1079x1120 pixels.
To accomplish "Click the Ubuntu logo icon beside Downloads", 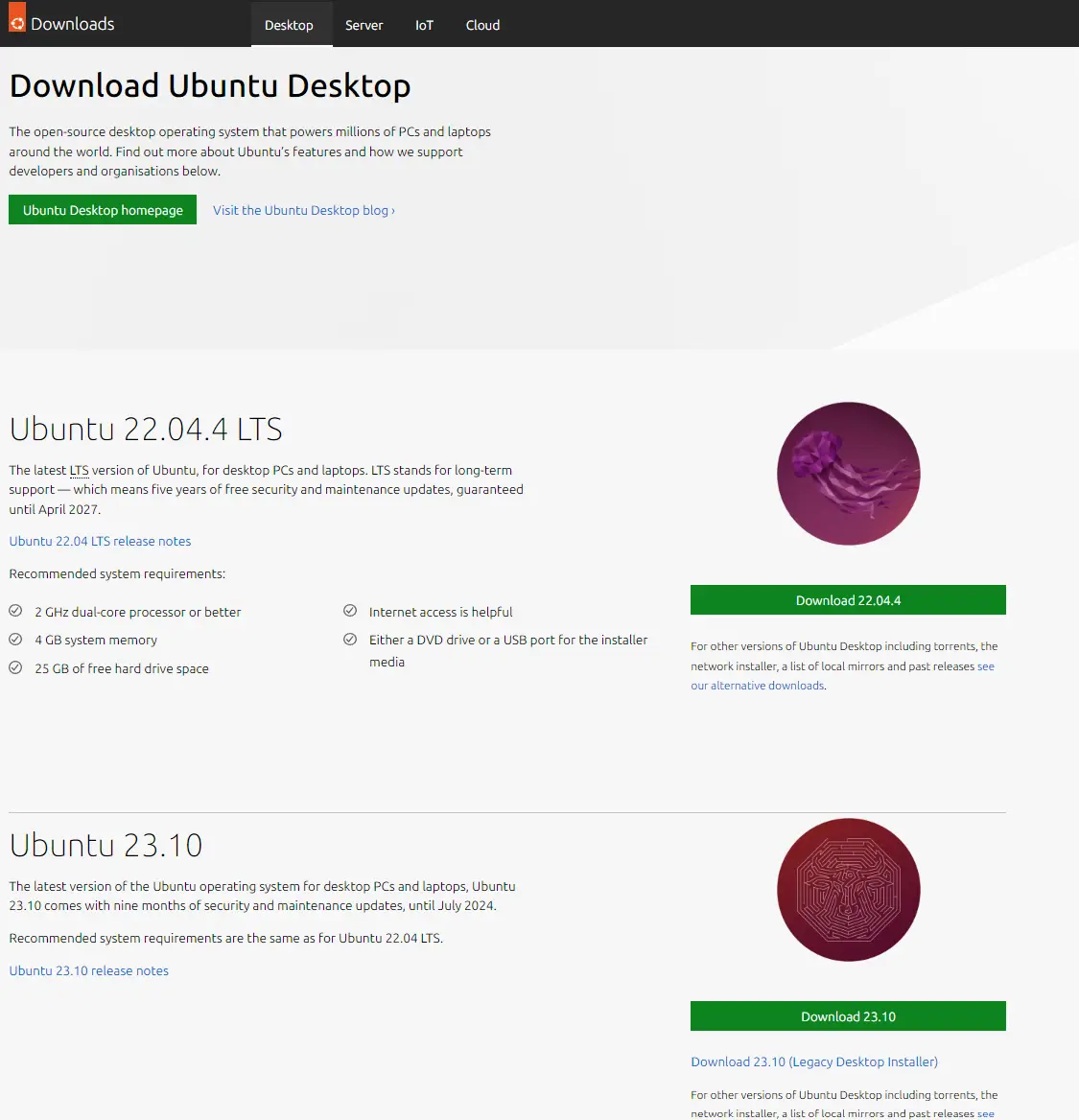I will (x=17, y=22).
